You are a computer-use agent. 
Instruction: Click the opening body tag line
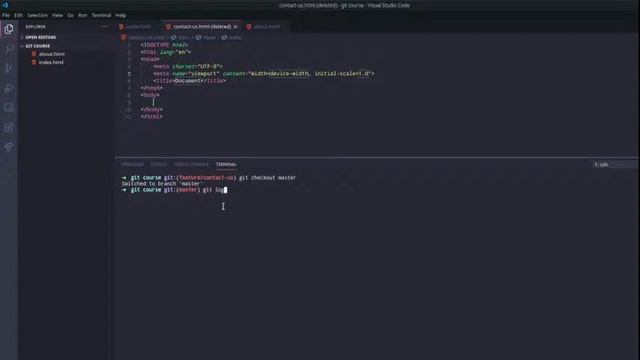tap(150, 95)
